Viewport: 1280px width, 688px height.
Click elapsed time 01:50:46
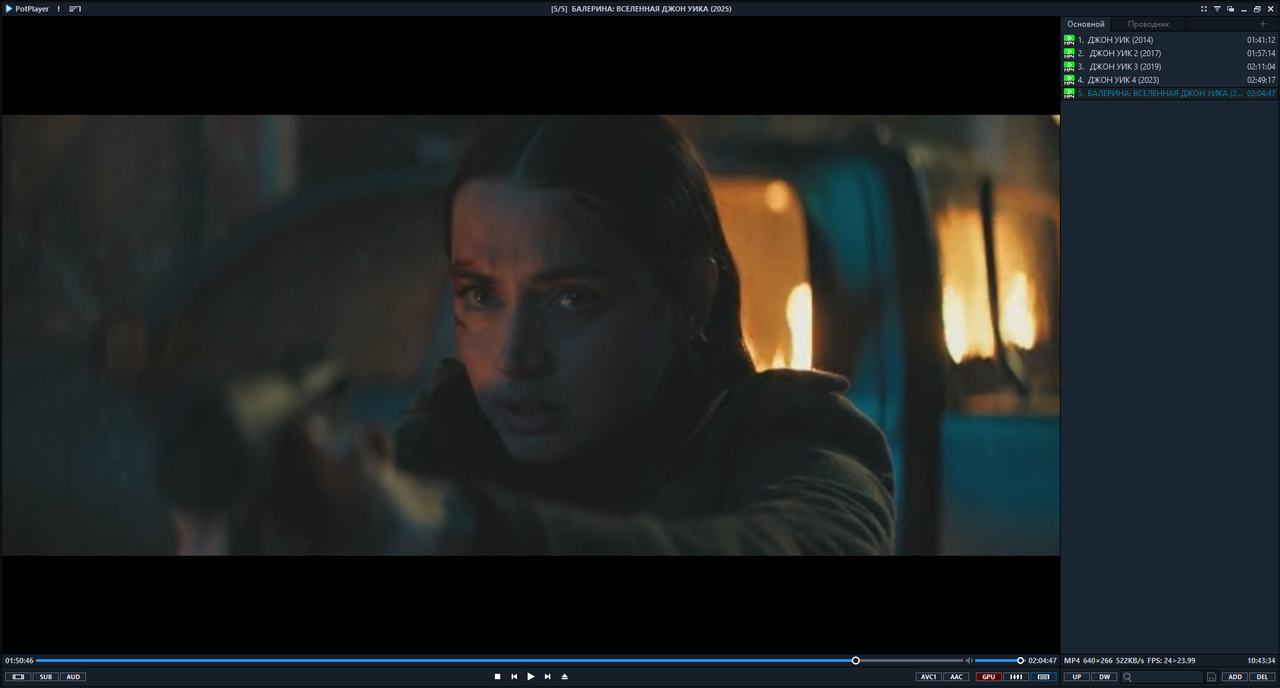19,660
